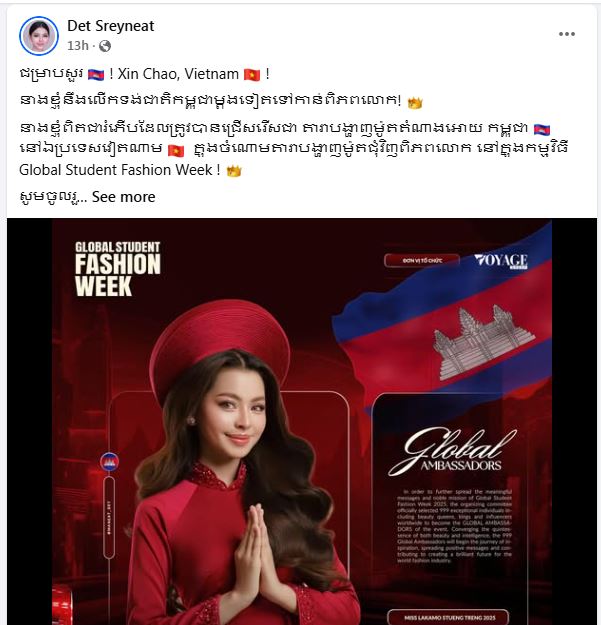Click the Global Ambassadors description paragraph
Viewport: 601px width, 625px height.
tap(454, 526)
